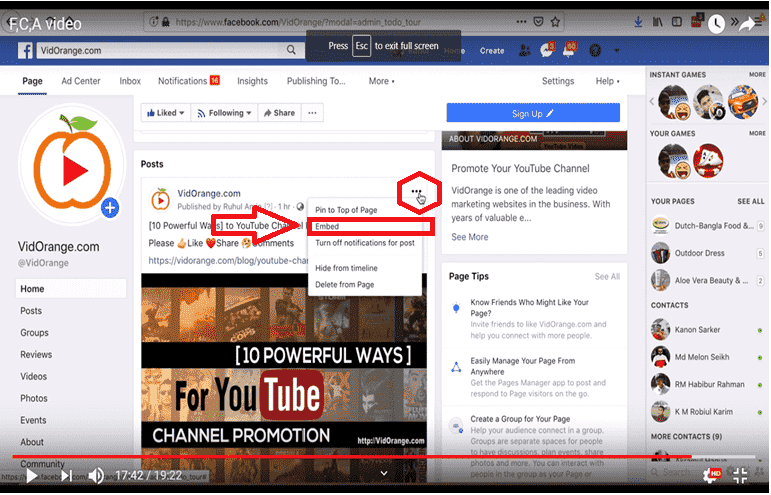Skip to the next video
771x495 pixels.
pos(67,475)
